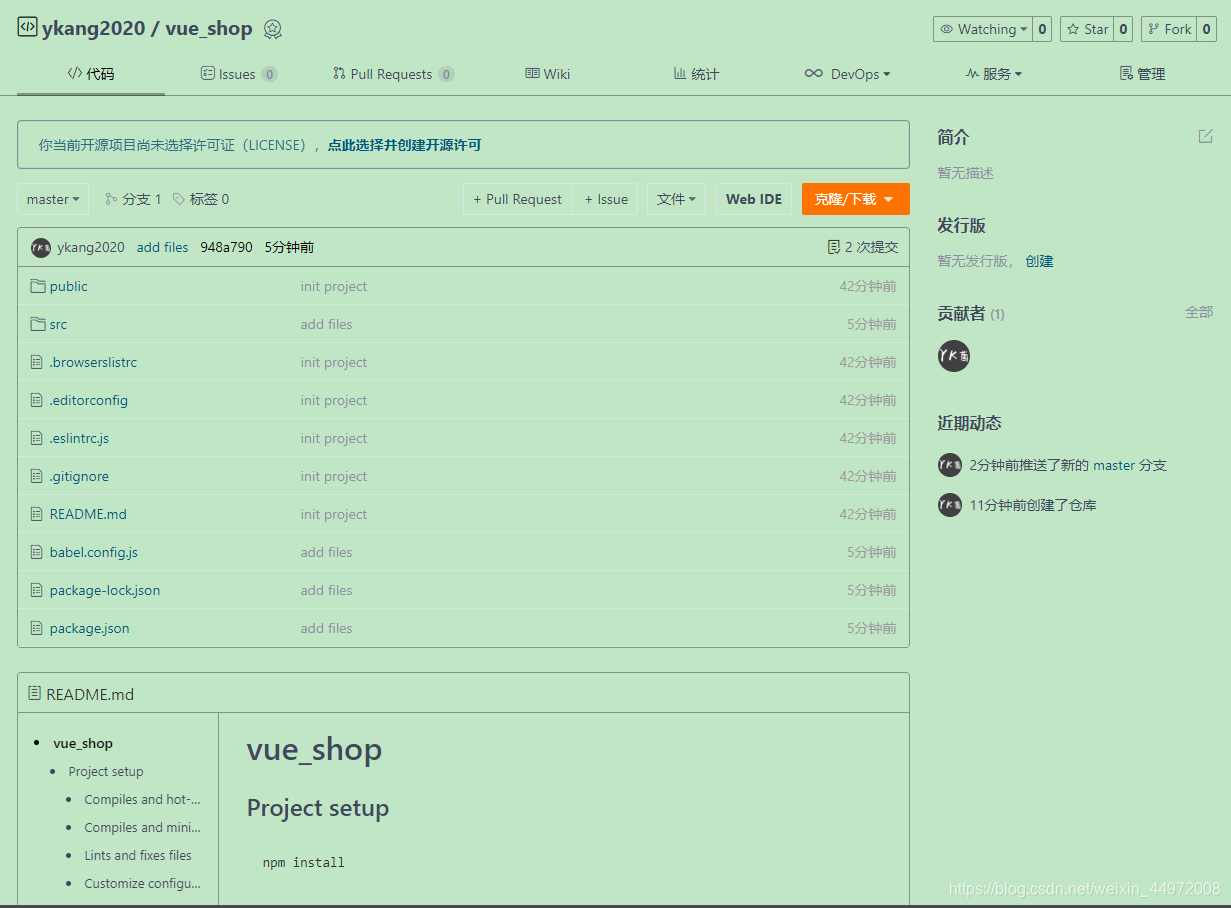Click the + Pull Request button
Image resolution: width=1231 pixels, height=908 pixels.
518,199
